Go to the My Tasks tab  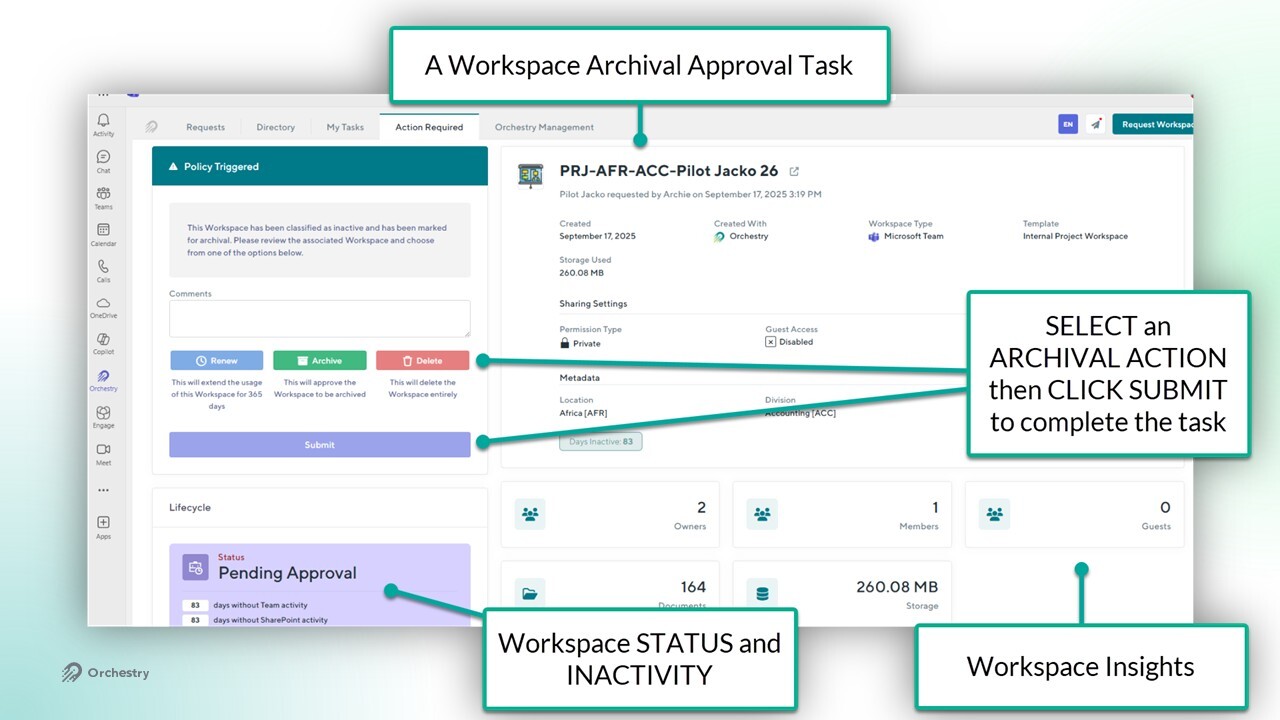point(345,127)
